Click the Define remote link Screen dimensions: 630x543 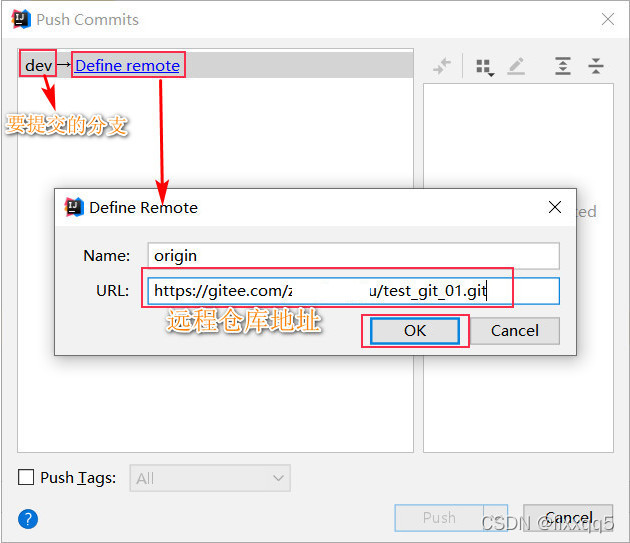click(x=127, y=66)
